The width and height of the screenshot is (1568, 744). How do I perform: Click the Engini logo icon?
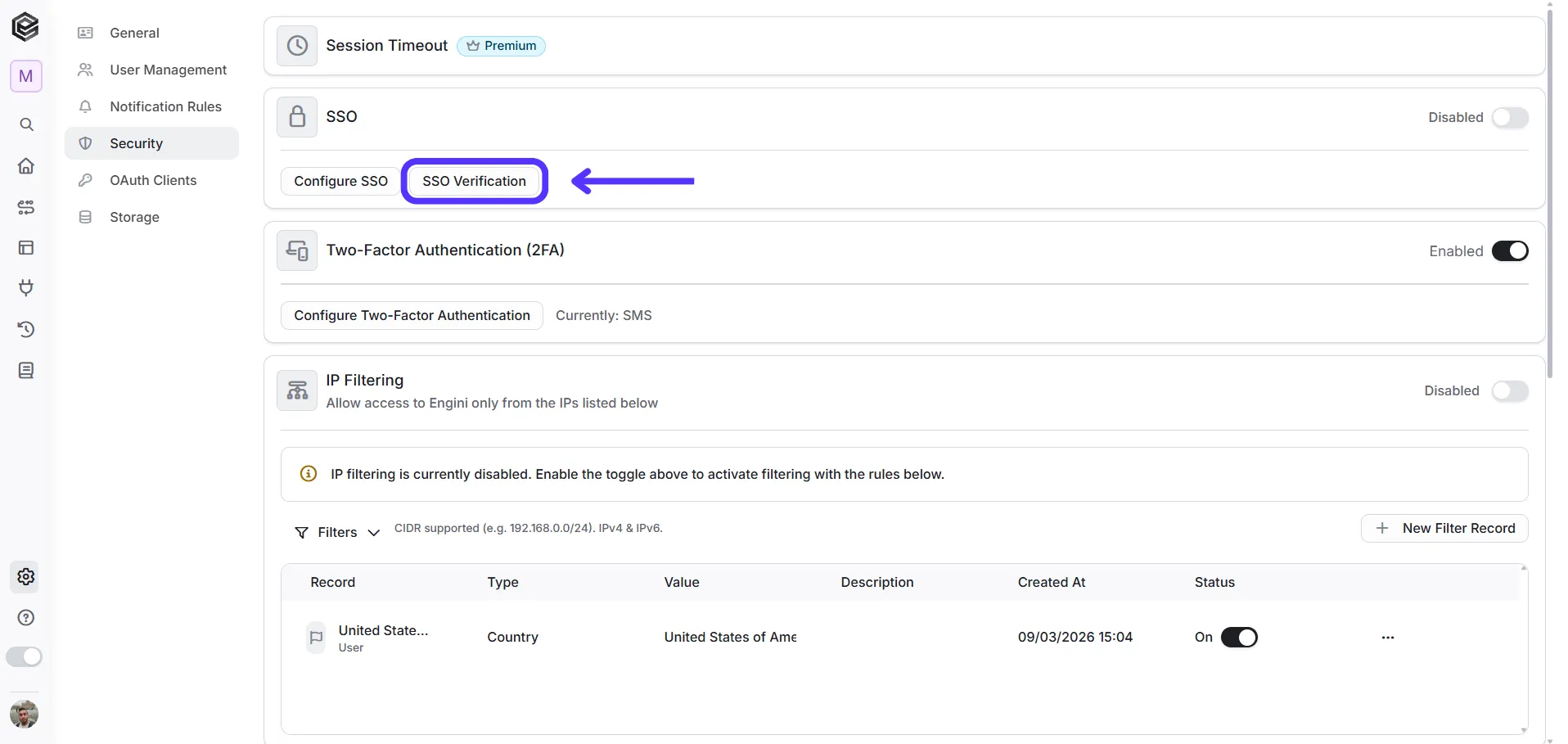[x=25, y=27]
